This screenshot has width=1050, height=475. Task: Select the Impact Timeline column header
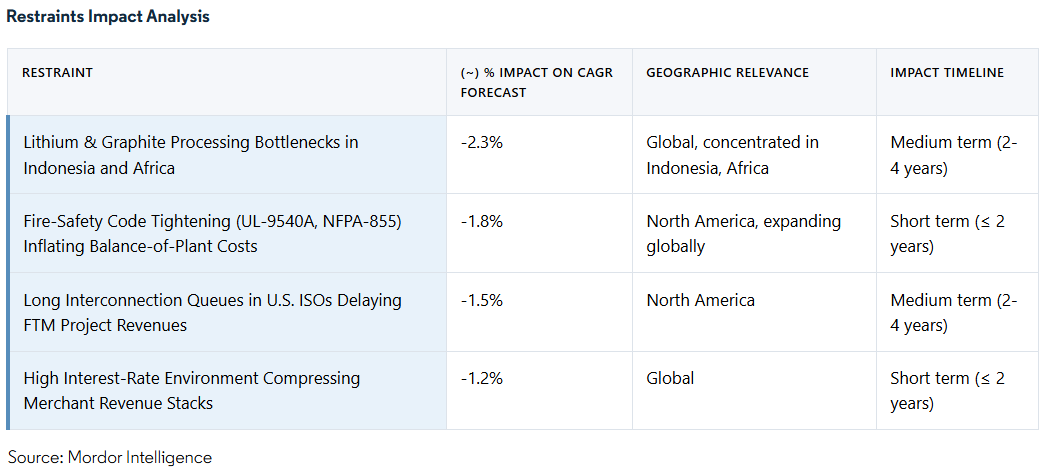947,73
